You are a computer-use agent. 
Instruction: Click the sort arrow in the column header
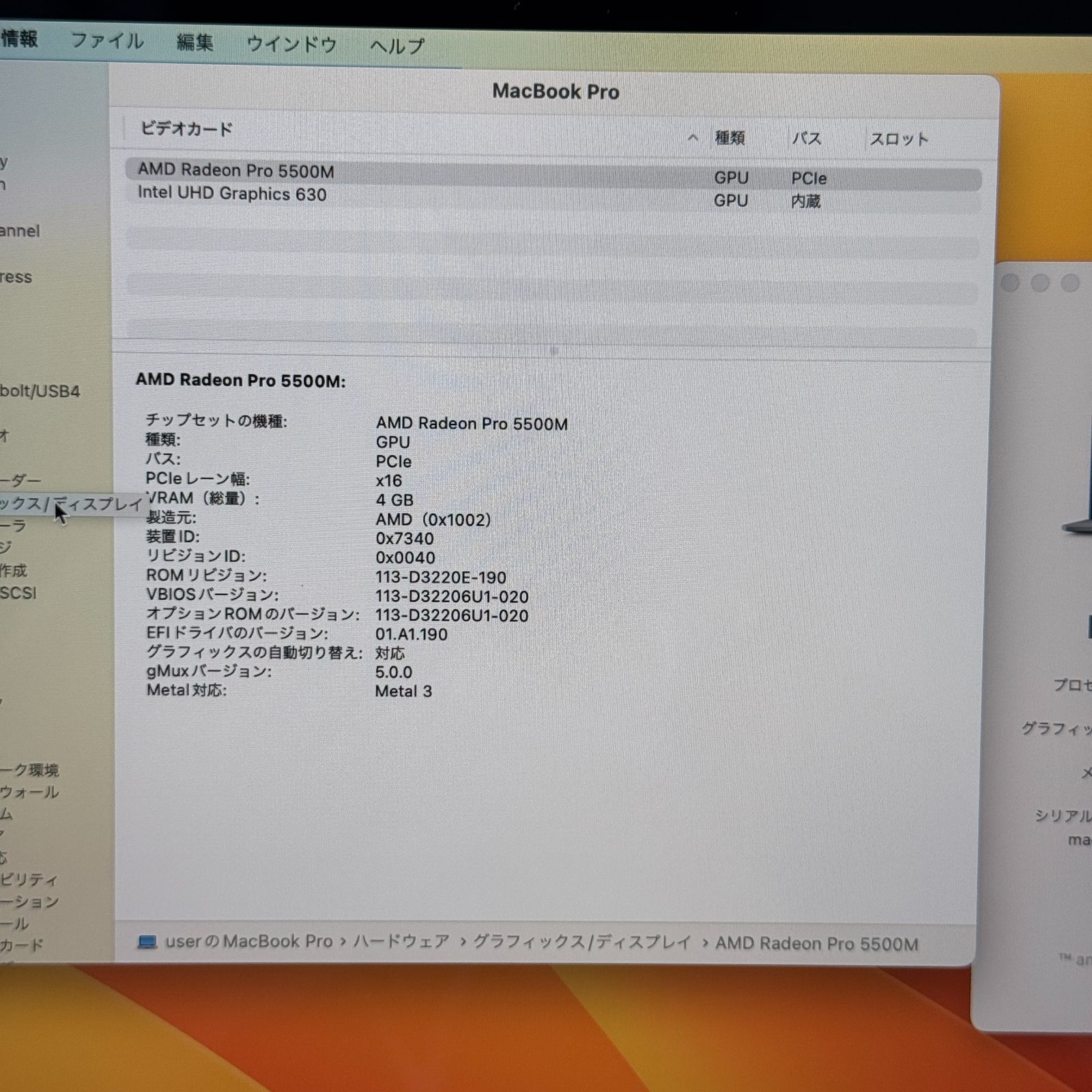point(693,137)
